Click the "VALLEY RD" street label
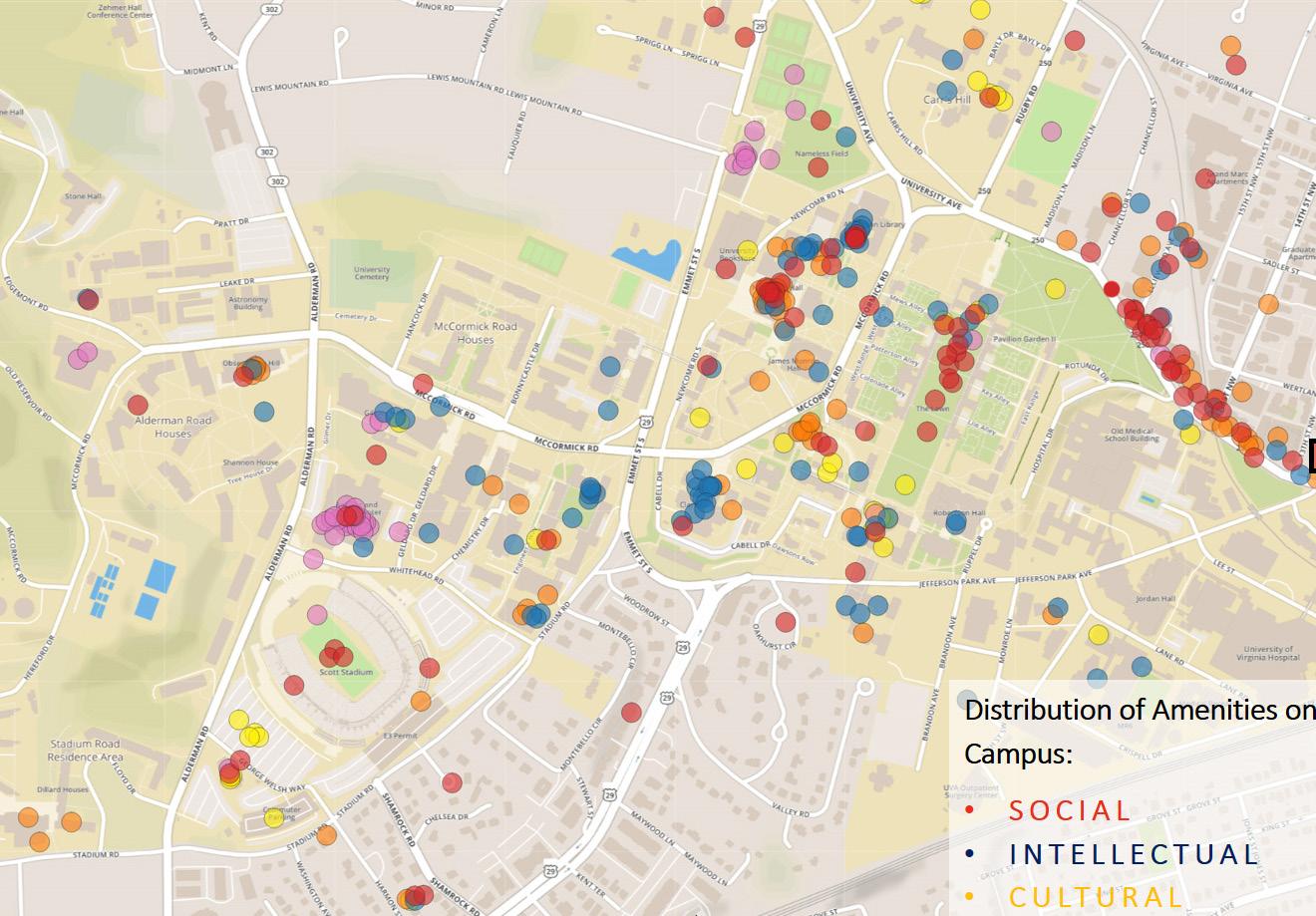1316x916 pixels. 791,812
